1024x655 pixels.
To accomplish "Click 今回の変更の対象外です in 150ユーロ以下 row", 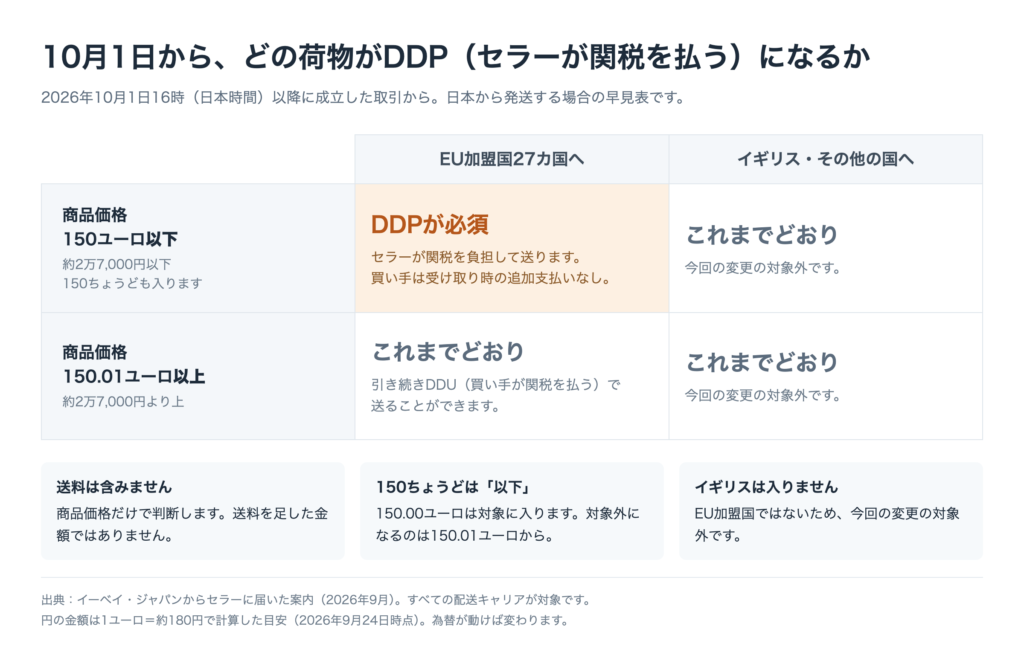I will tap(763, 268).
